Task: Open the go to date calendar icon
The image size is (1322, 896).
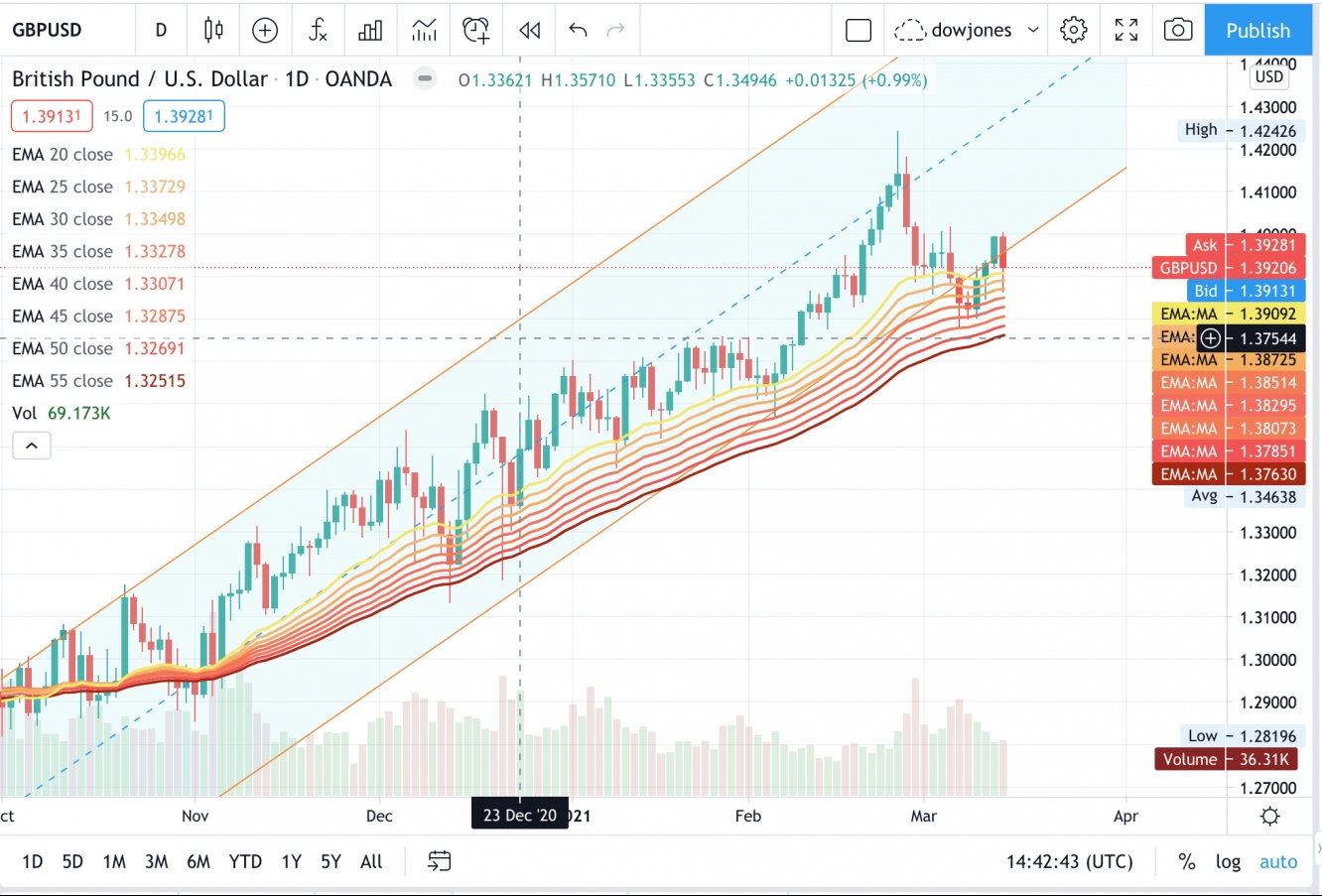Action: tap(439, 861)
